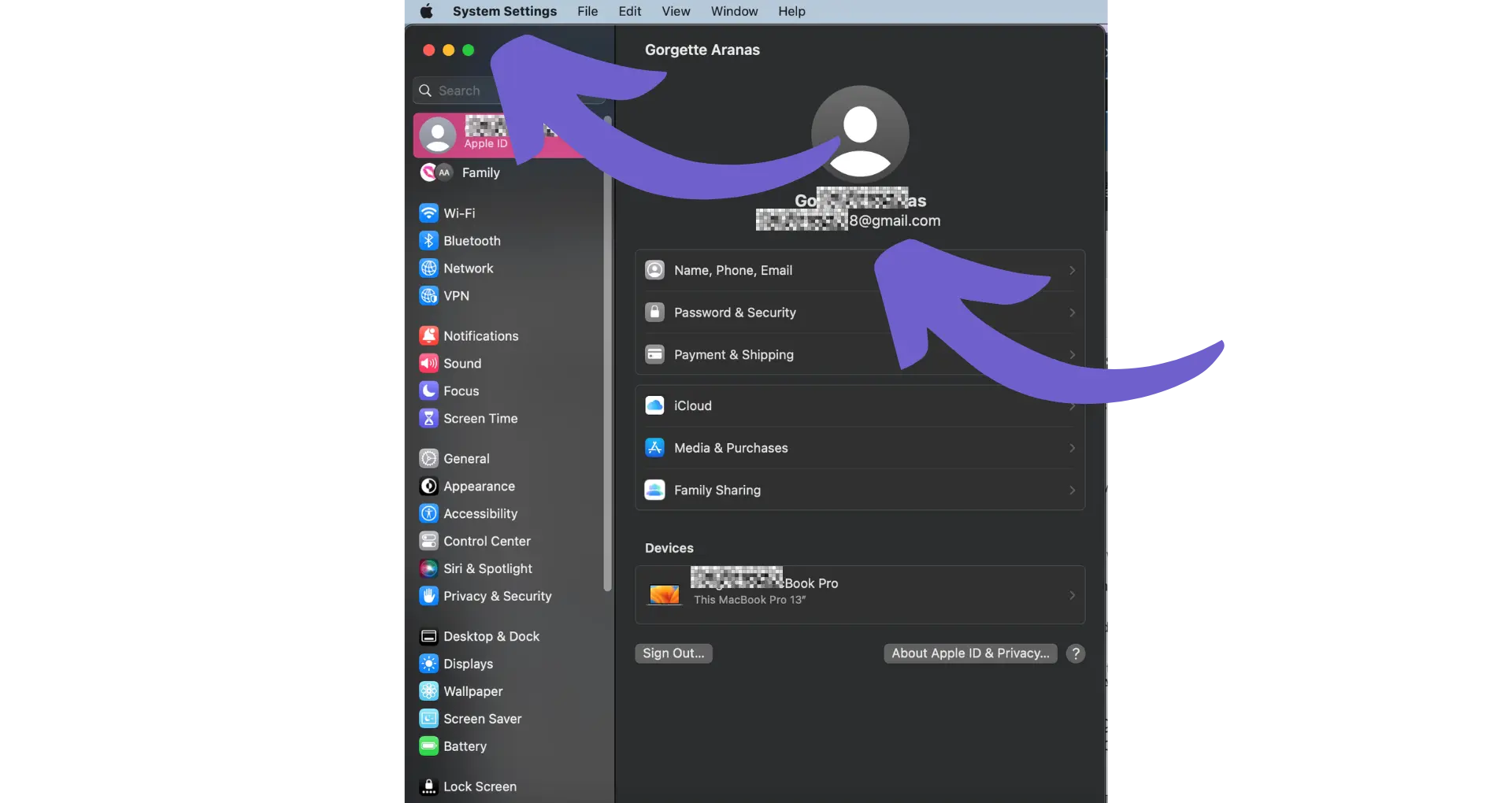Expand the Name, Phone, Email chevron
Viewport: 1512px width, 803px height.
1072,271
